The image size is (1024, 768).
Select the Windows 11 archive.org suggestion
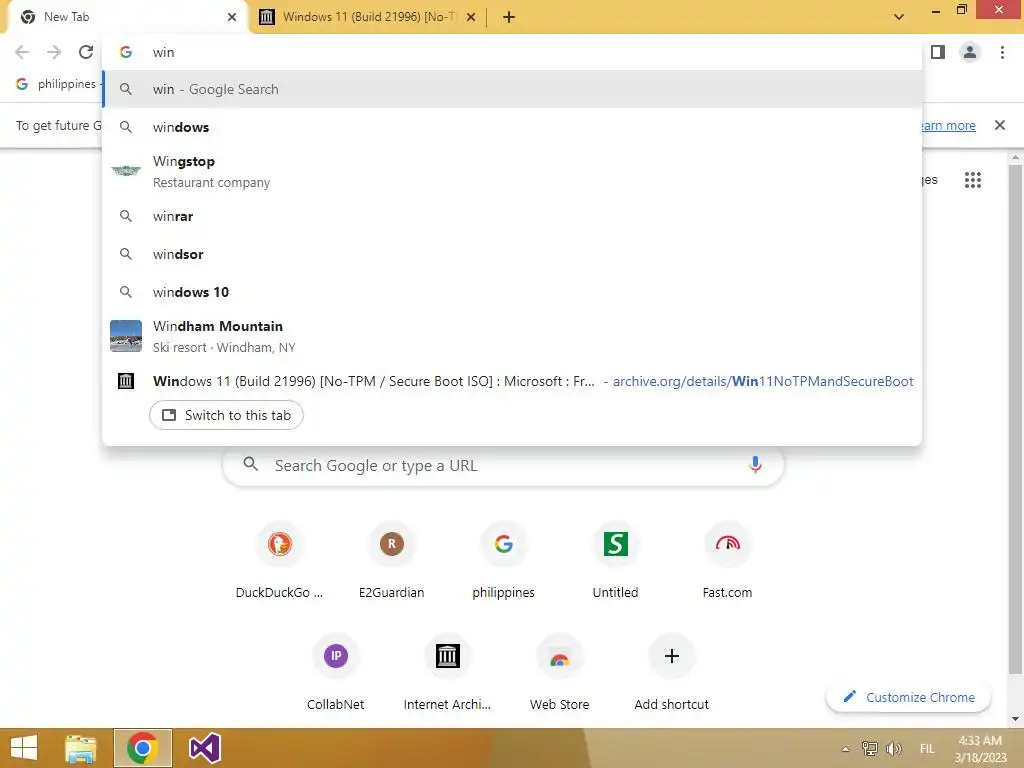tap(512, 381)
